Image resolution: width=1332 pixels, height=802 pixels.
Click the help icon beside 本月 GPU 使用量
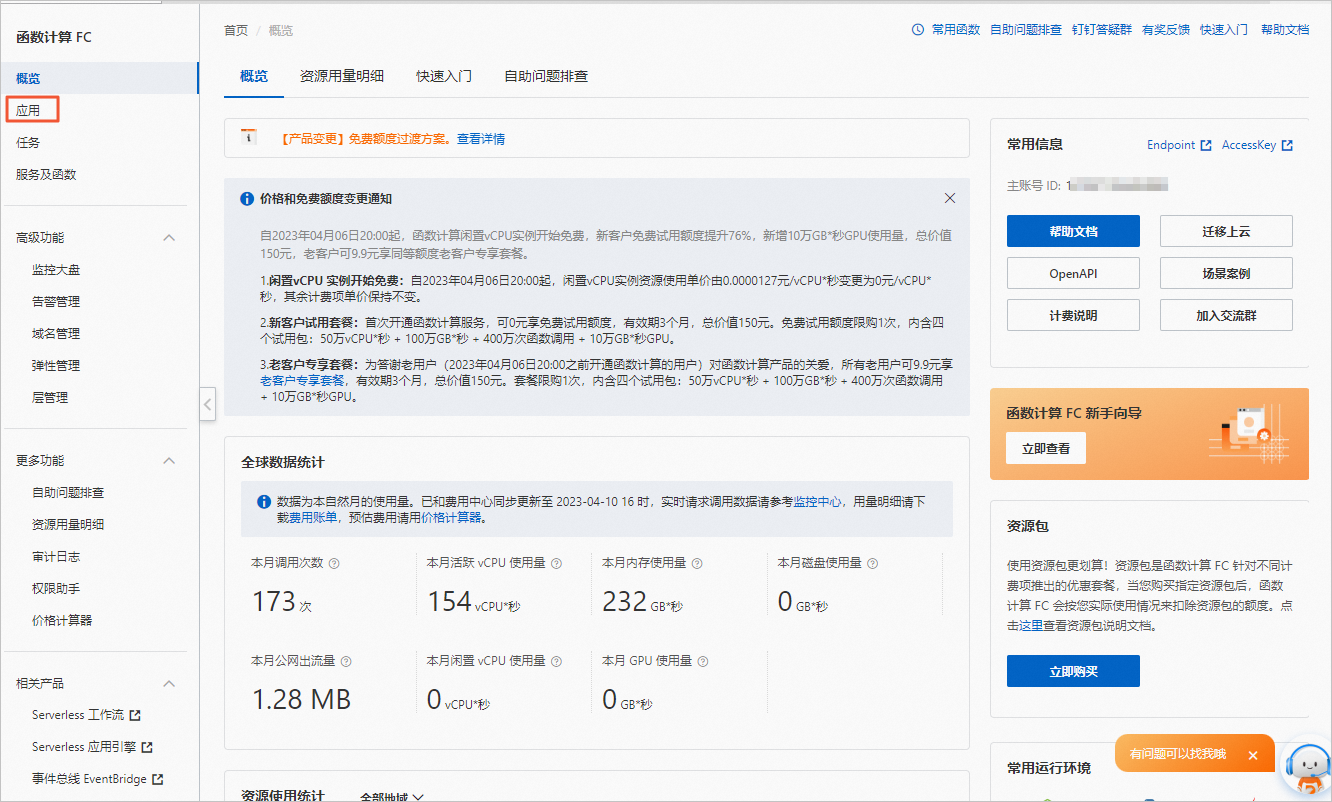pyautogui.click(x=703, y=662)
